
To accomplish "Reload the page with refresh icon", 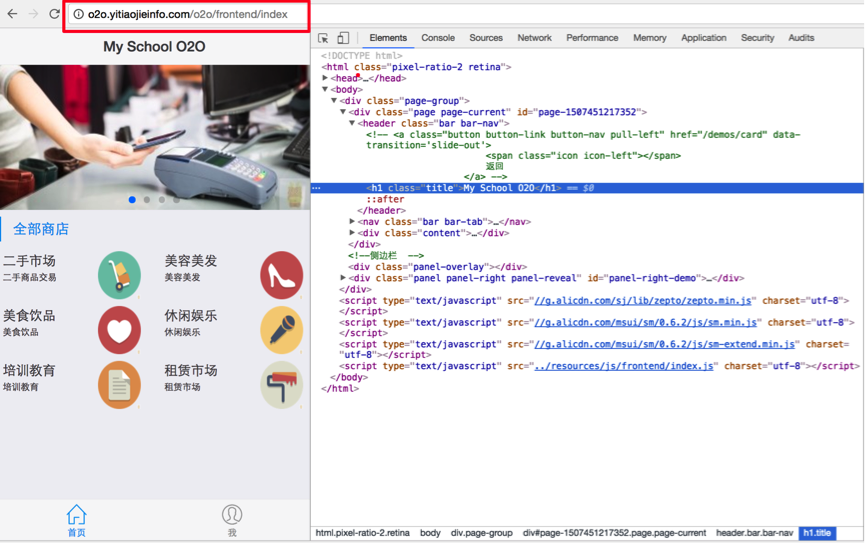I will tap(54, 14).
